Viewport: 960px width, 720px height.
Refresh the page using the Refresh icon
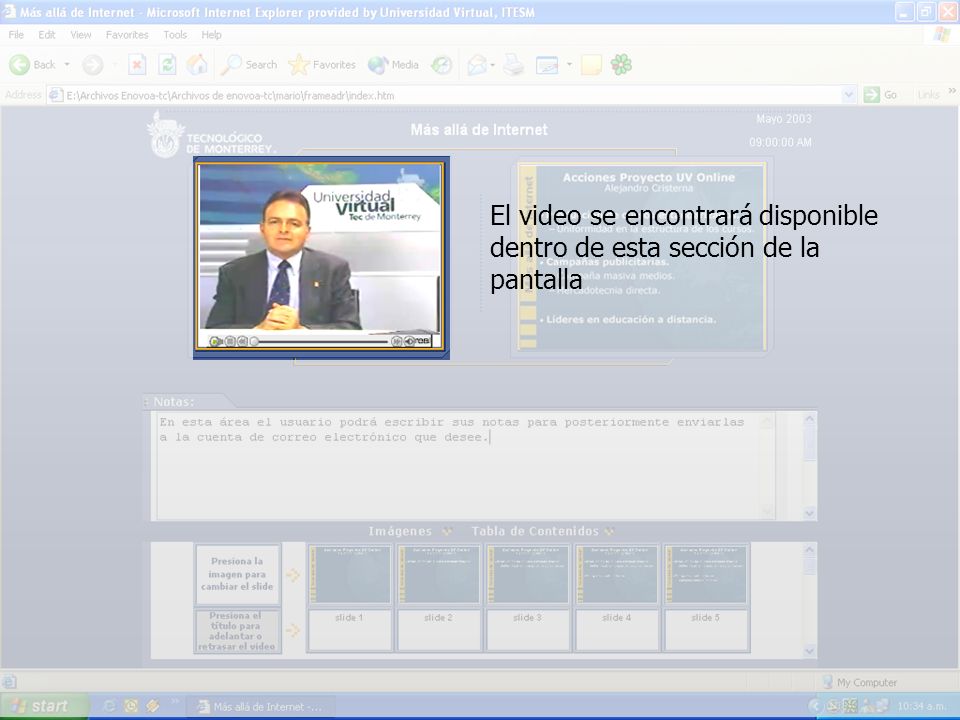(x=167, y=65)
